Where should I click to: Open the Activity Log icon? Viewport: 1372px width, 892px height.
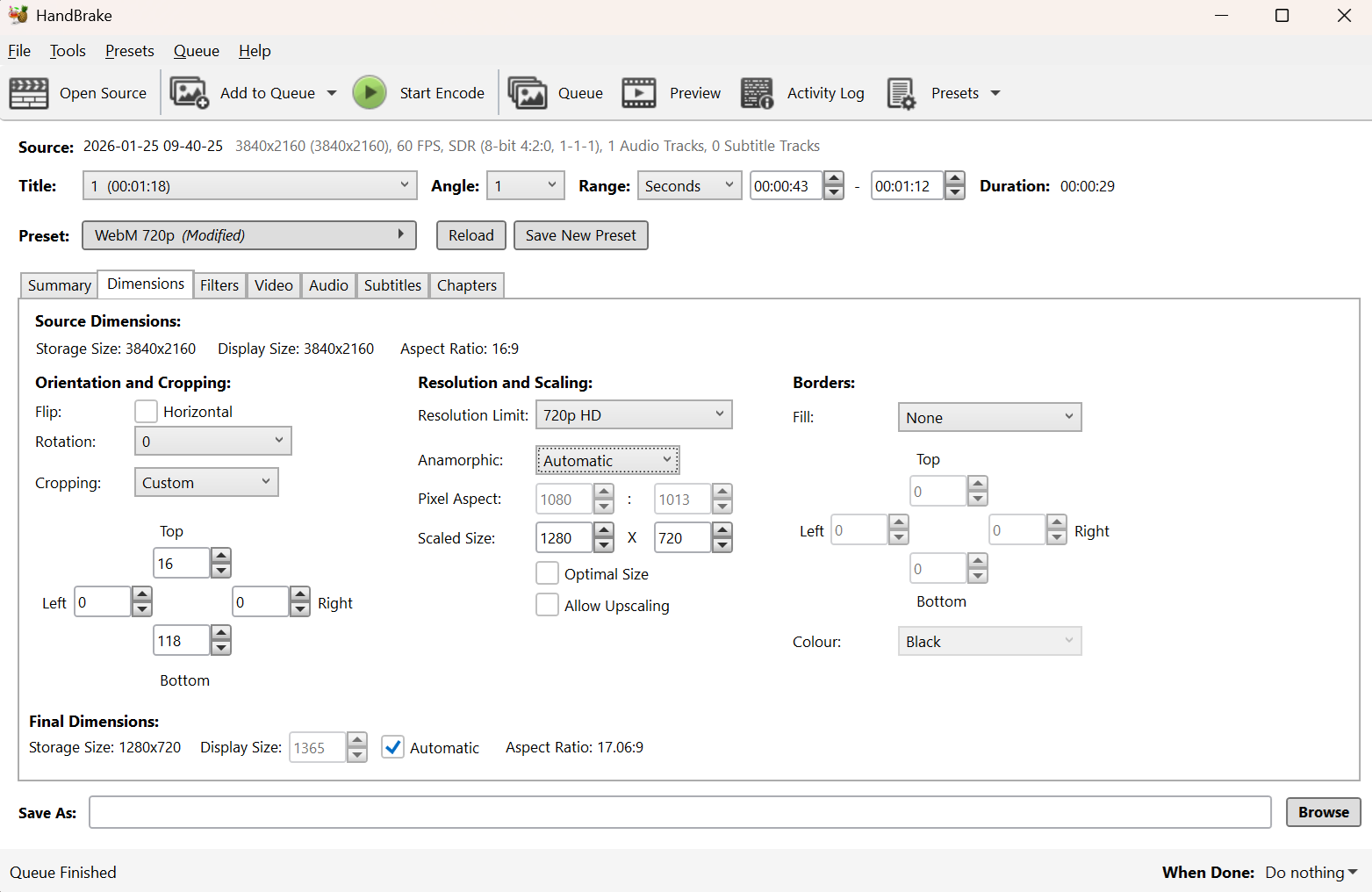(757, 93)
